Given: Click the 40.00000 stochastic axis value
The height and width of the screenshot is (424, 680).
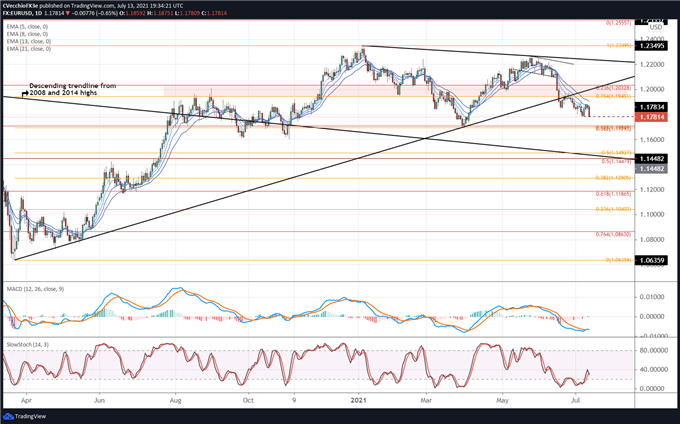Looking at the screenshot, I should point(653,370).
